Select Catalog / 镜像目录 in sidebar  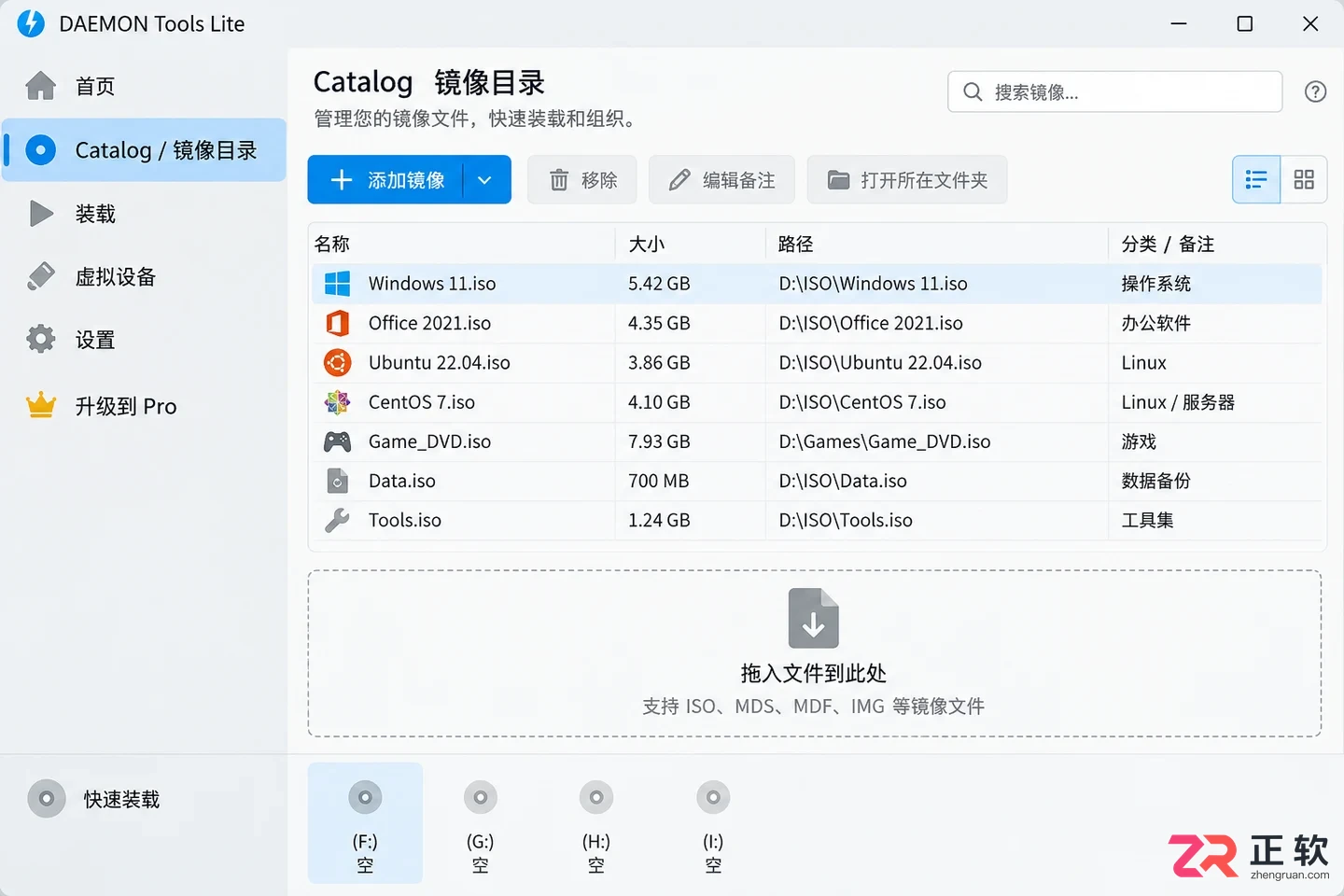144,150
